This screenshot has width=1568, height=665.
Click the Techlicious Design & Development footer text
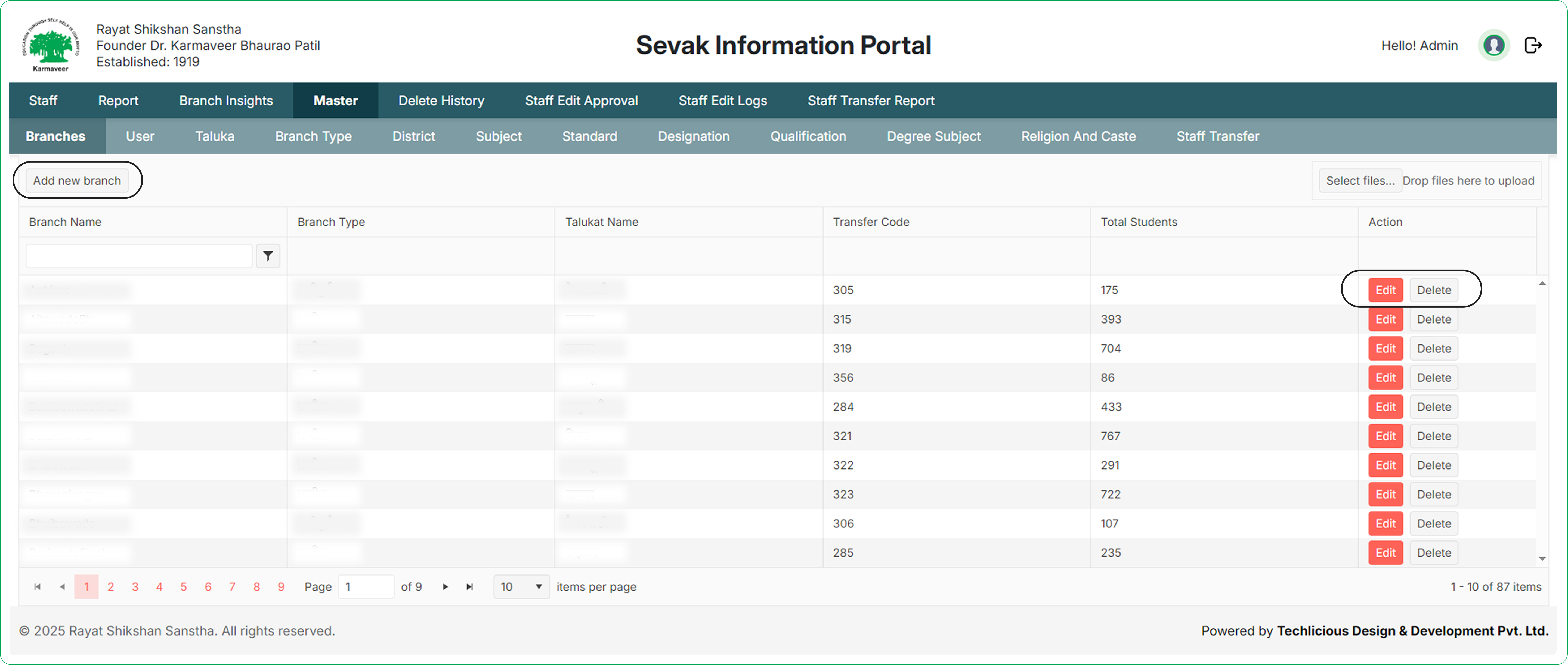click(1412, 631)
